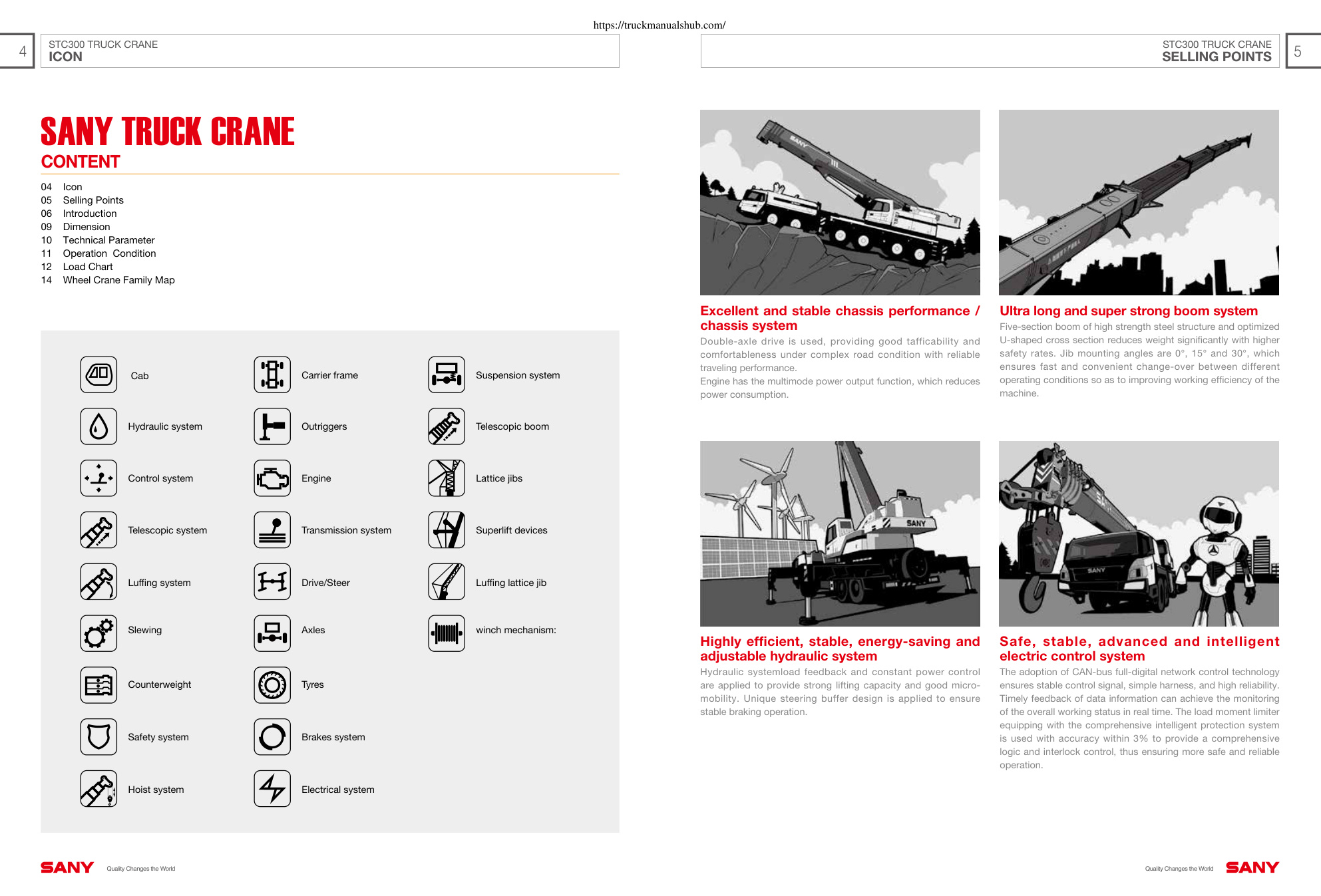The height and width of the screenshot is (896, 1321).
Task: Click the SANY logo at bottom left
Action: pos(67,867)
